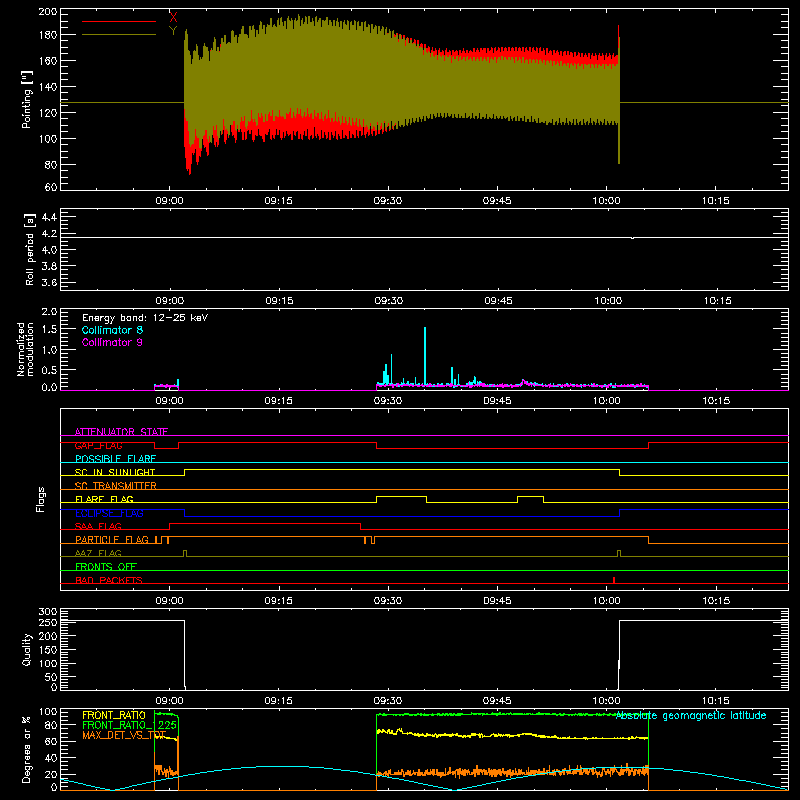This screenshot has width=800, height=800.
Task: Select the SC_TRANSMITTER flag label
Action: coord(116,486)
